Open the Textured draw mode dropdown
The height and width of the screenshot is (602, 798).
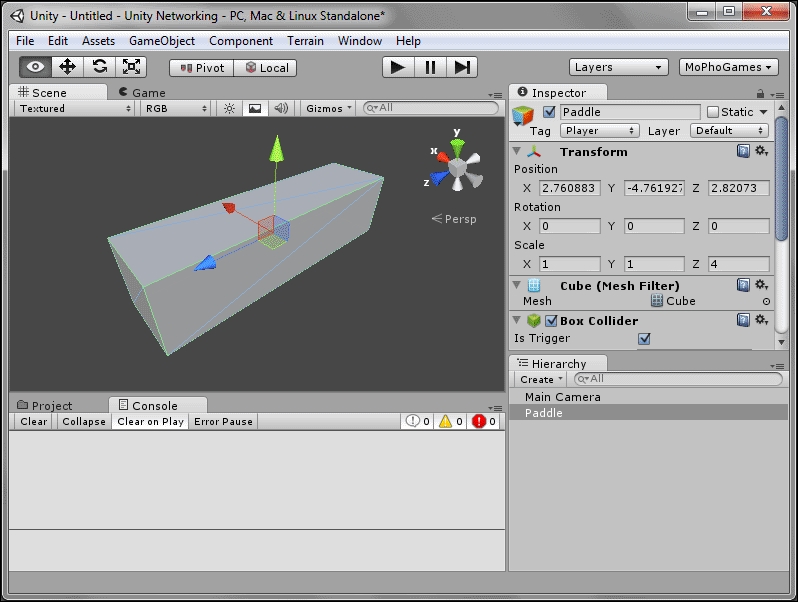tap(75, 108)
